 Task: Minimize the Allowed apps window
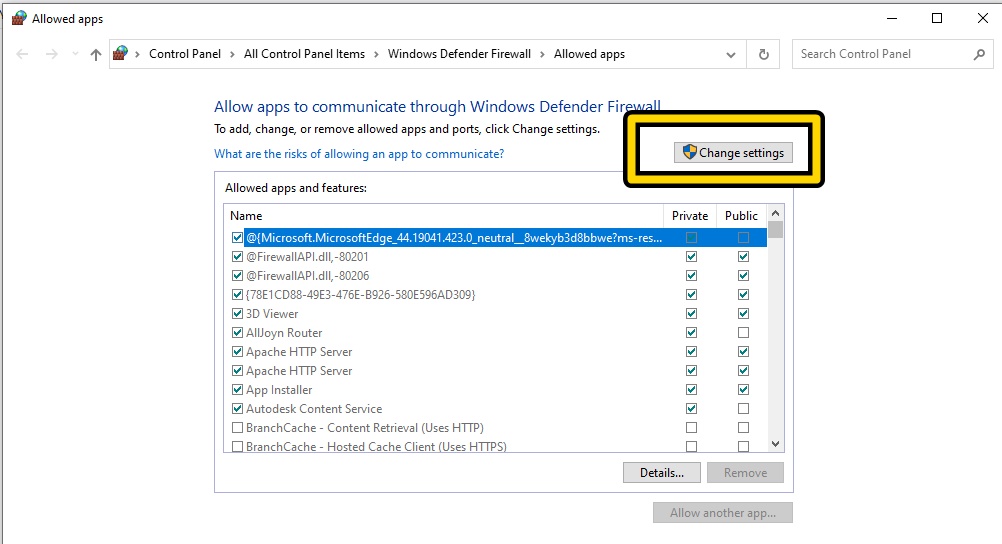tap(892, 19)
